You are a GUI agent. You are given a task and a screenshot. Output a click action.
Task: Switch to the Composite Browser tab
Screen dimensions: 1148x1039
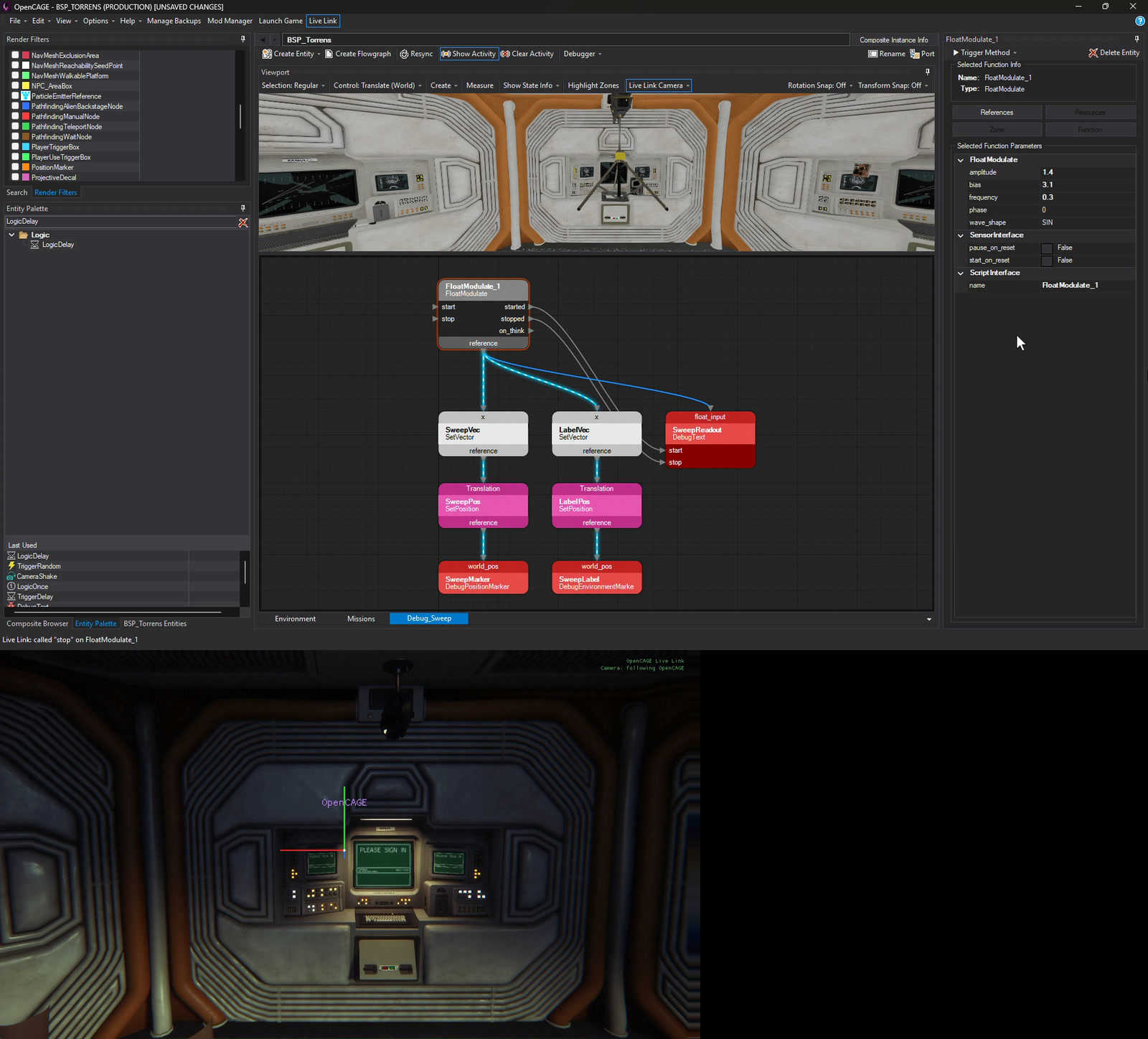click(x=37, y=624)
